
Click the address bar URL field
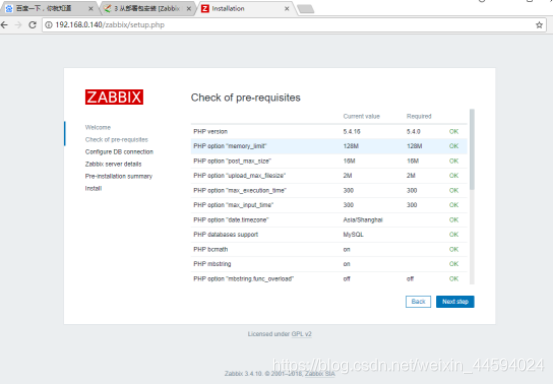tap(293, 25)
